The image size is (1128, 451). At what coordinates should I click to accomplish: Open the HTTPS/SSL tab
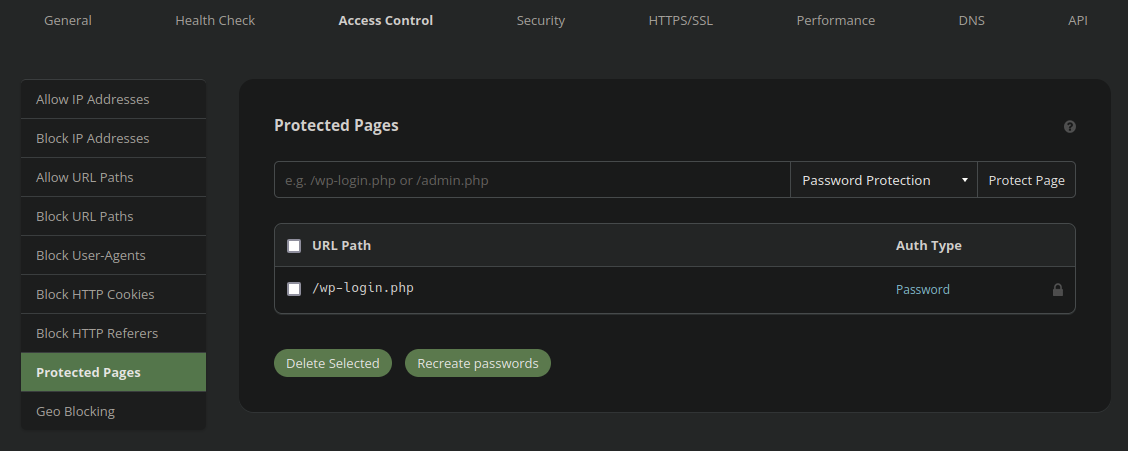tap(681, 20)
